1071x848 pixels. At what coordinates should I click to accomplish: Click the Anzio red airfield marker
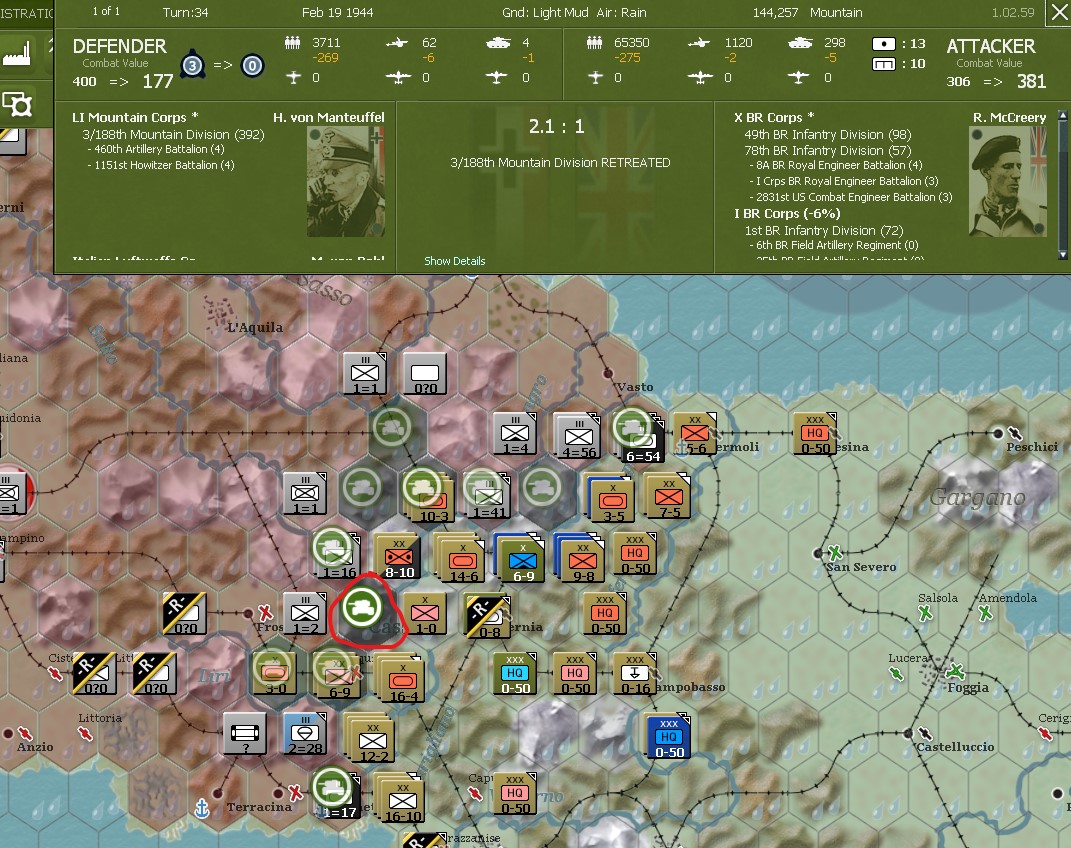25,733
